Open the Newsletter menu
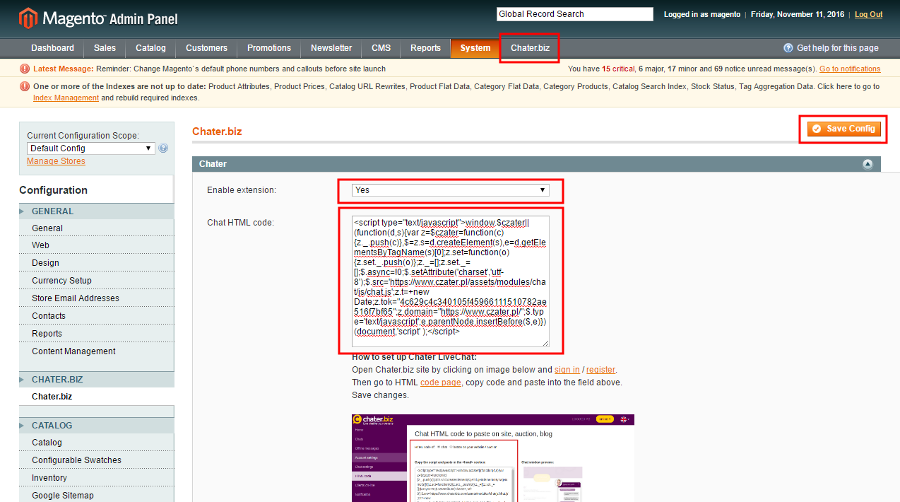Viewport: 900px width, 502px height. tap(331, 48)
